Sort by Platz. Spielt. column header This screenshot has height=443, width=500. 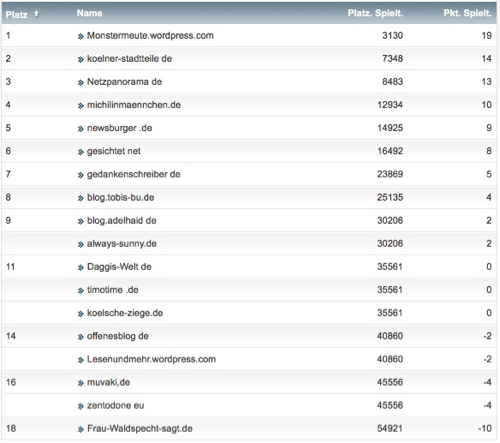click(x=375, y=13)
